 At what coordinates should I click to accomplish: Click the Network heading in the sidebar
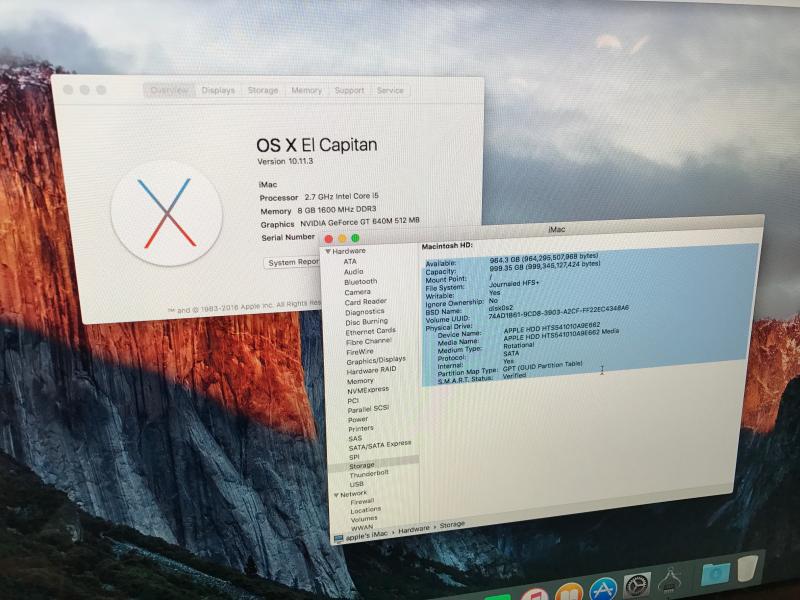point(353,494)
